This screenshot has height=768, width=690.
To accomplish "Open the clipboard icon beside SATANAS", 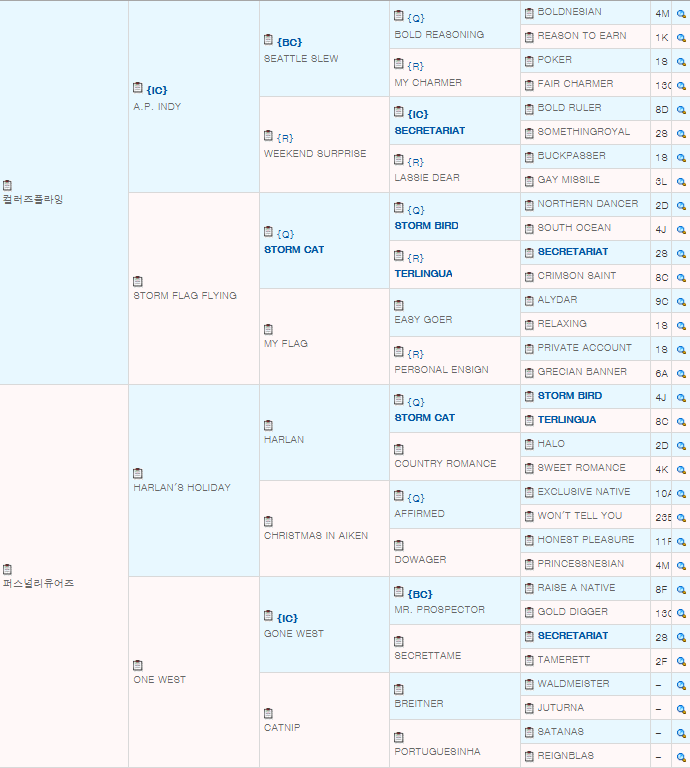I will (529, 732).
